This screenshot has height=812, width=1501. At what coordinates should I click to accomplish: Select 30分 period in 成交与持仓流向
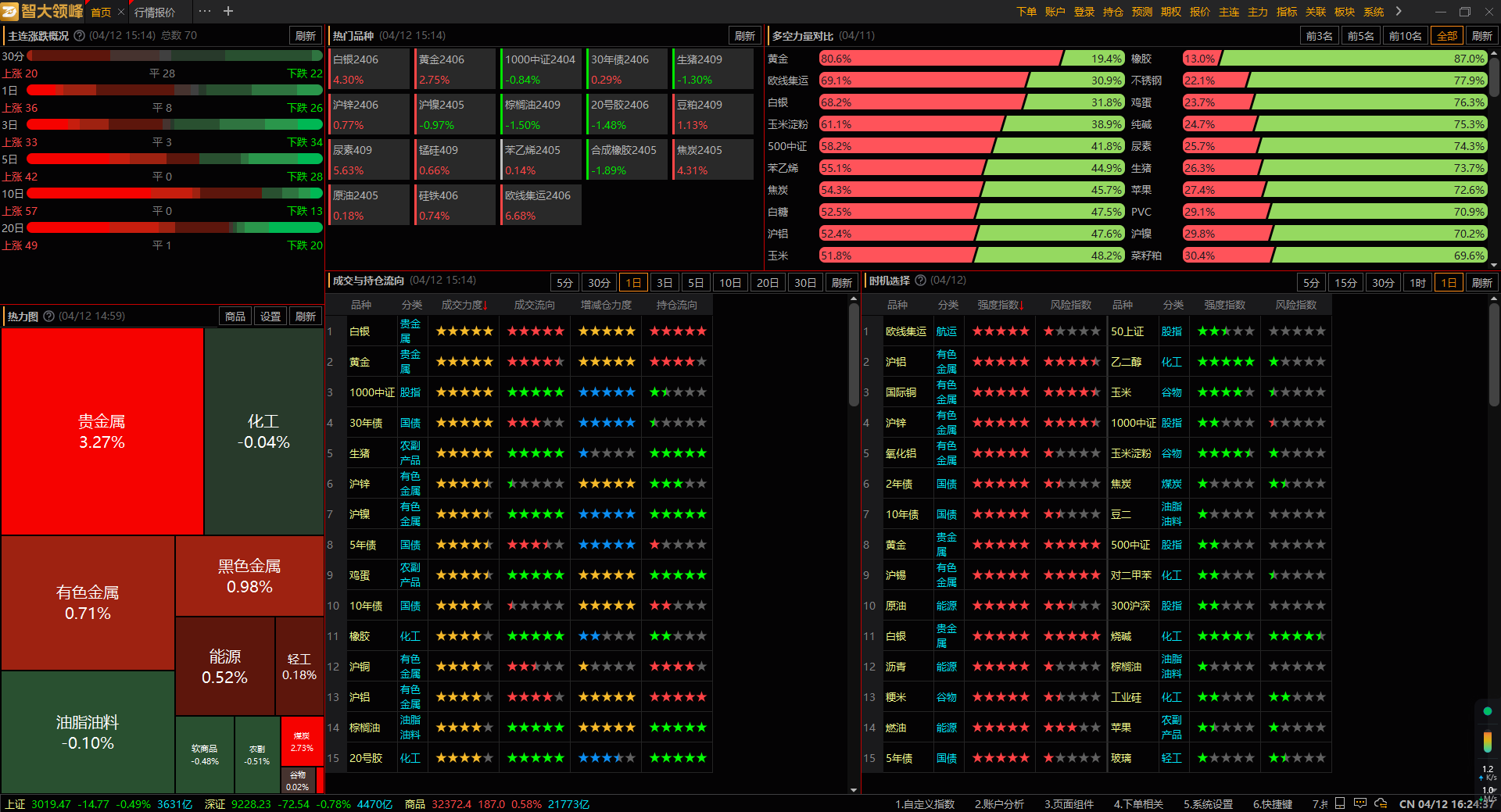599,283
